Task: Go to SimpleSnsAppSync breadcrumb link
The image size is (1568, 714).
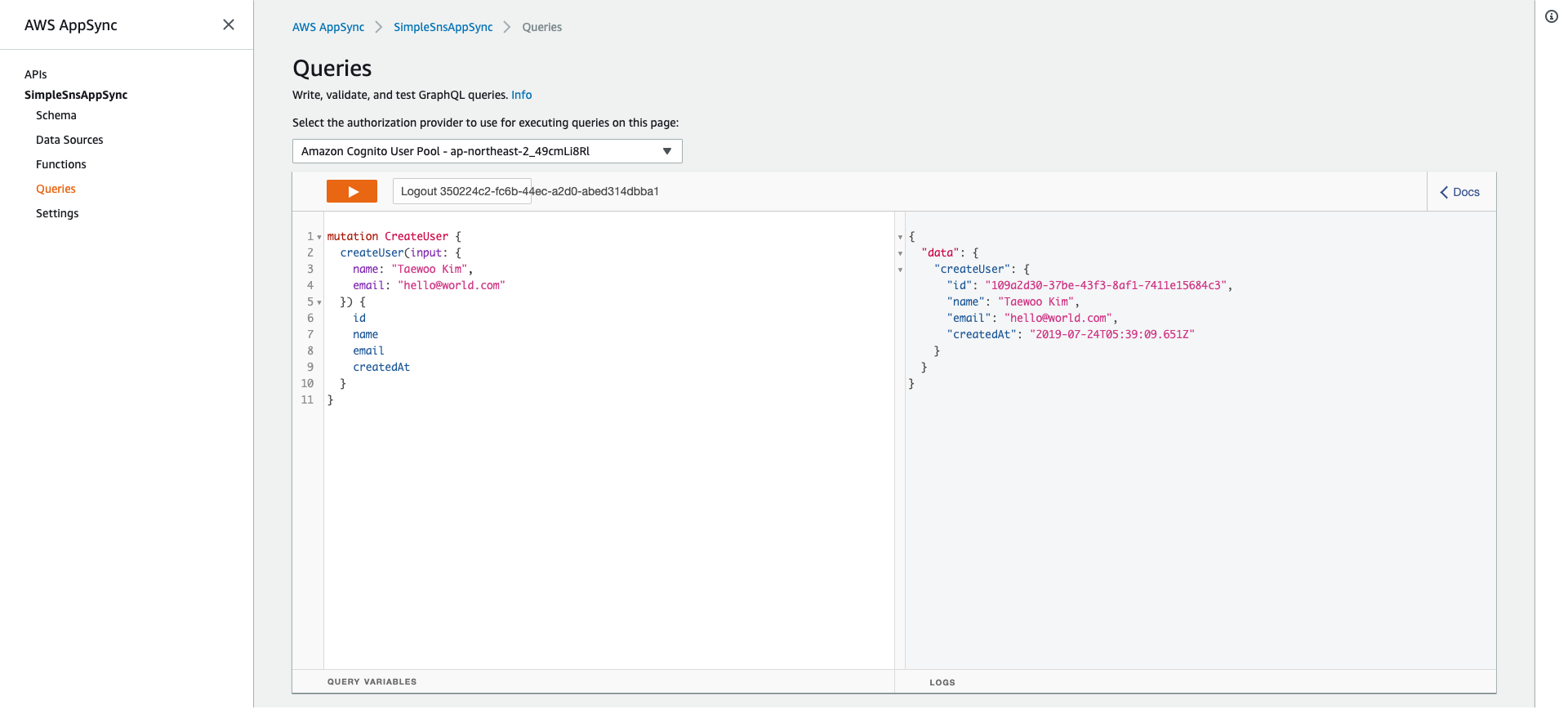Action: pos(443,27)
